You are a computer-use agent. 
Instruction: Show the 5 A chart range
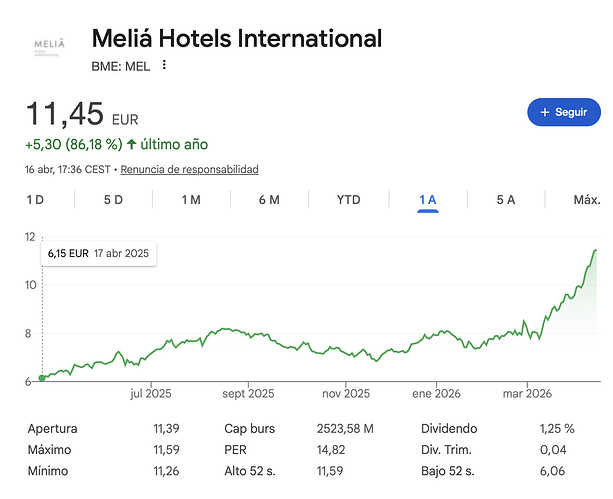point(506,200)
